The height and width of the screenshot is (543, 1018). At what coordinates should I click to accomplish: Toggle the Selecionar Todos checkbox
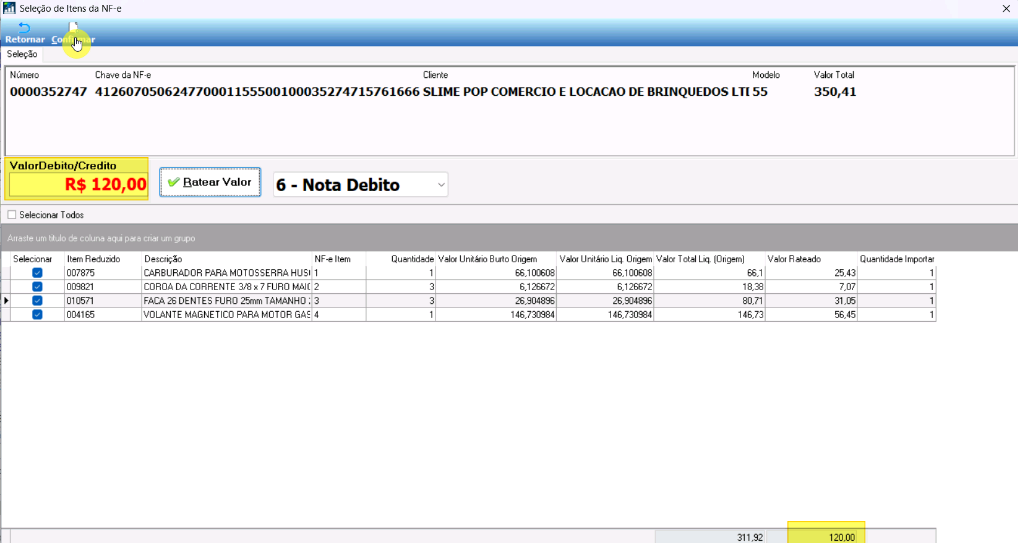coord(12,215)
